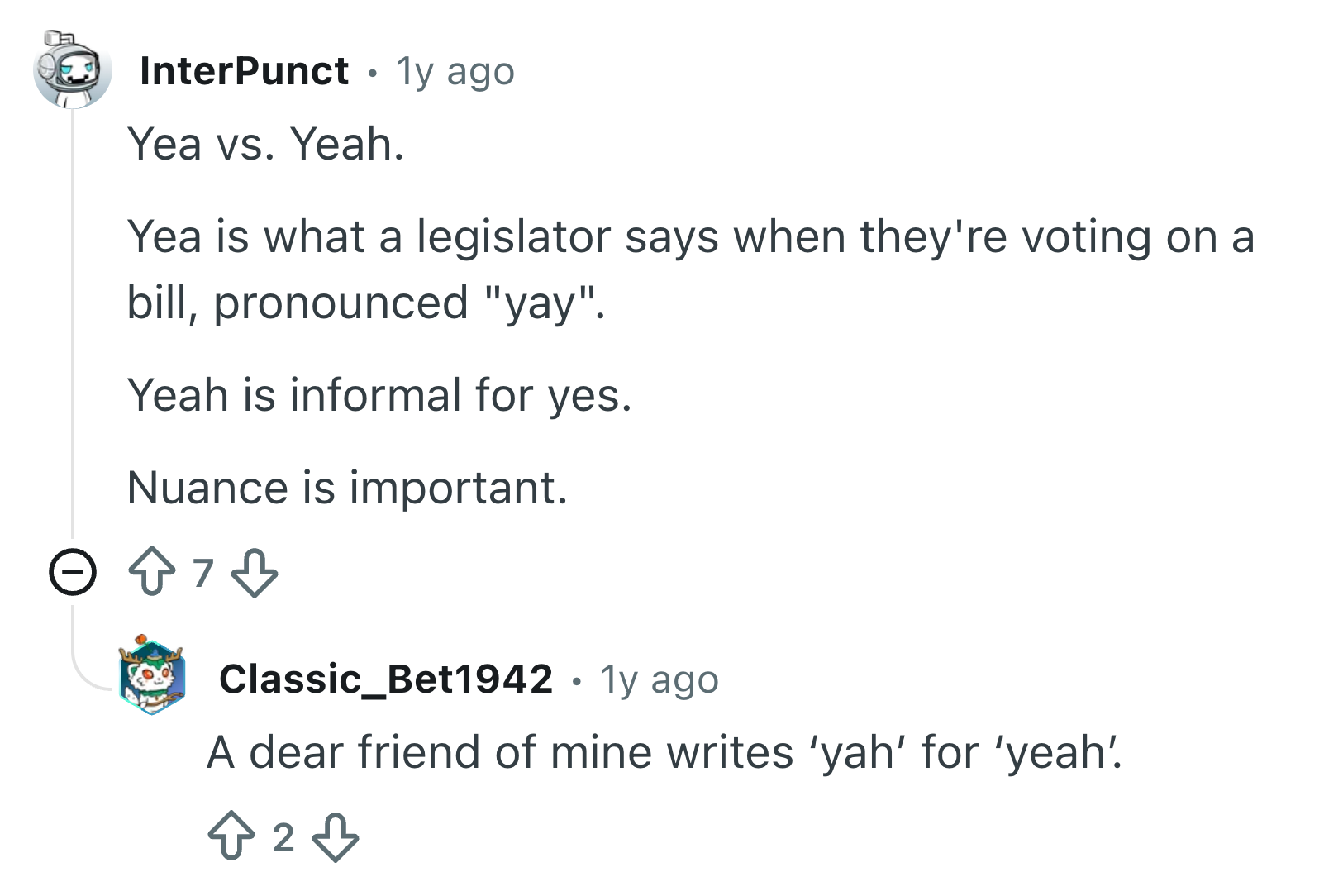Screen dimensions: 1324x896
Task: Click the paragraph about legislator voting on a bill
Action: tap(691, 269)
